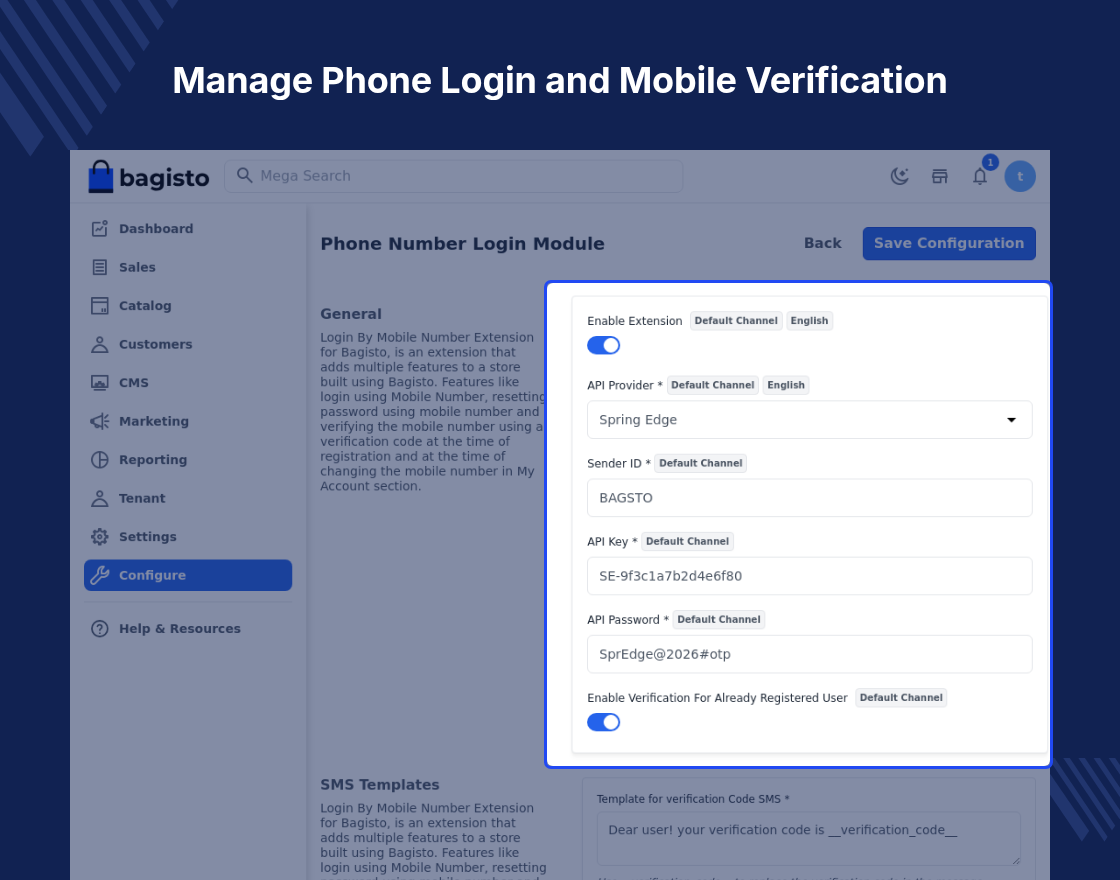Screen dimensions: 1120x880
Task: Click the Marketing megaphone icon
Action: click(x=100, y=421)
